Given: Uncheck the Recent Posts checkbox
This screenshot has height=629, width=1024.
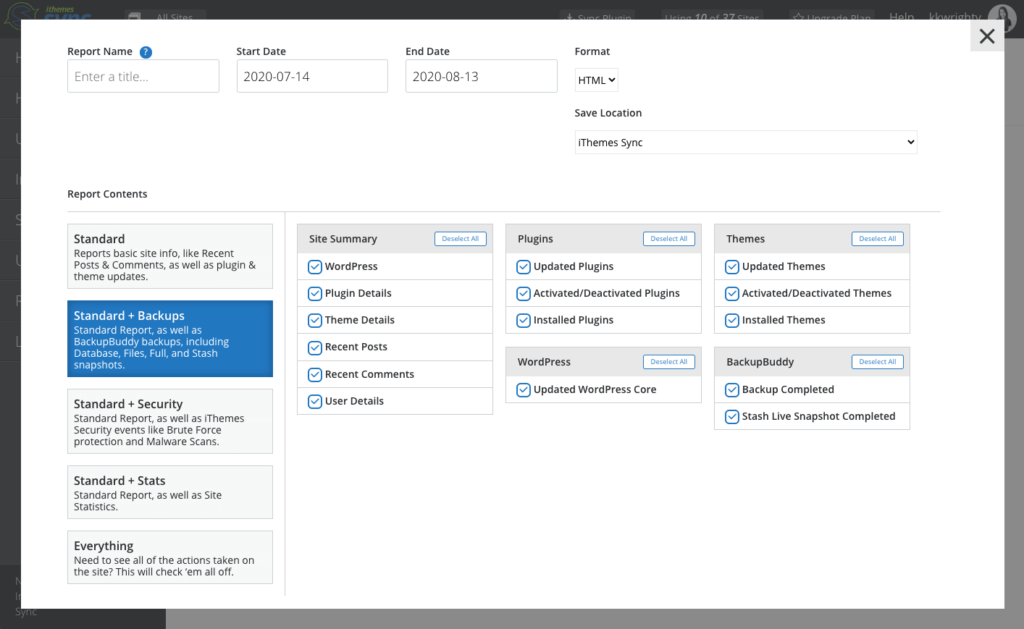Looking at the screenshot, I should 315,347.
